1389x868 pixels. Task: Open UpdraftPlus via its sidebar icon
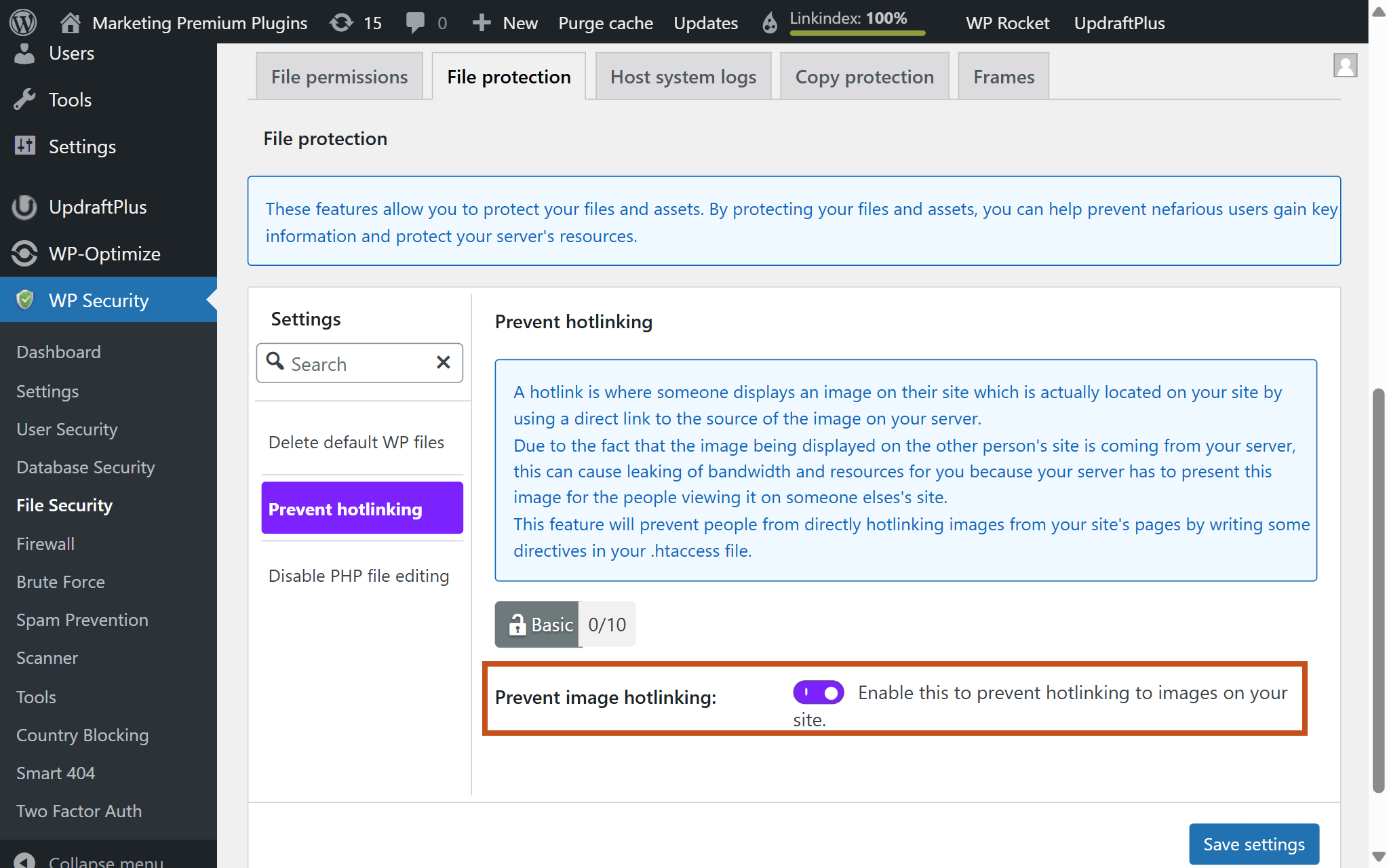tap(24, 207)
